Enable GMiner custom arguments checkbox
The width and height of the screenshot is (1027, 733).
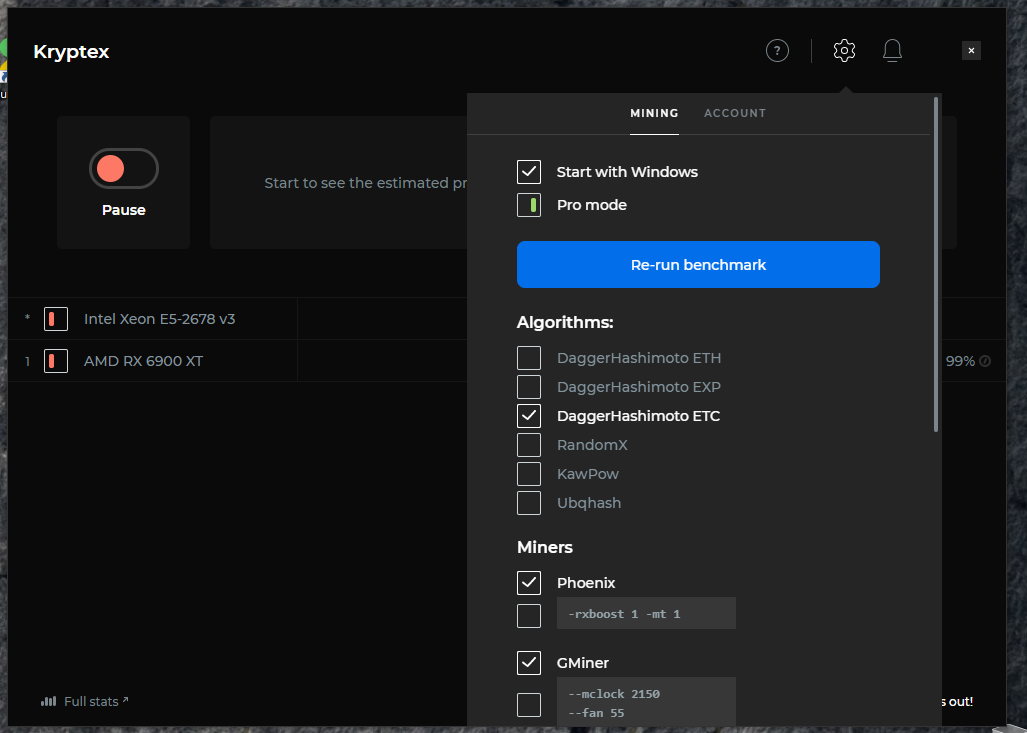click(x=529, y=705)
